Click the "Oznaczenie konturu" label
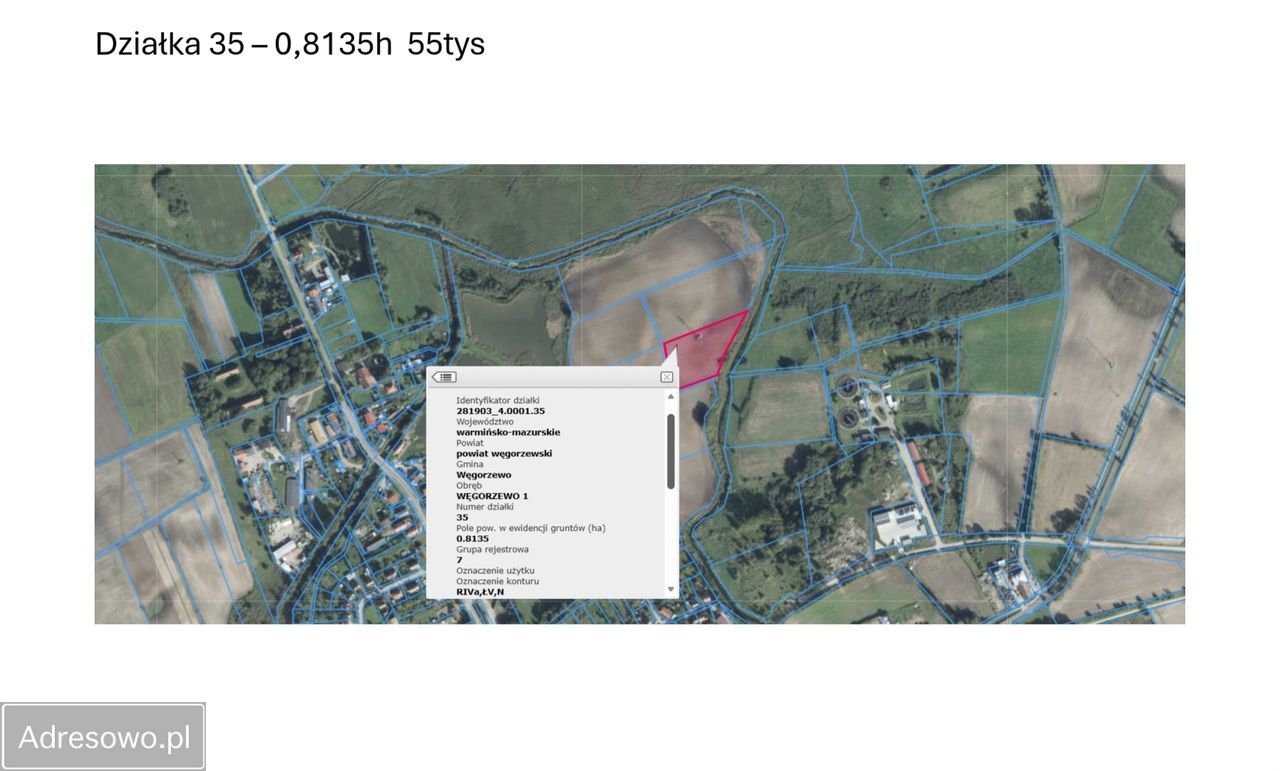 498,581
